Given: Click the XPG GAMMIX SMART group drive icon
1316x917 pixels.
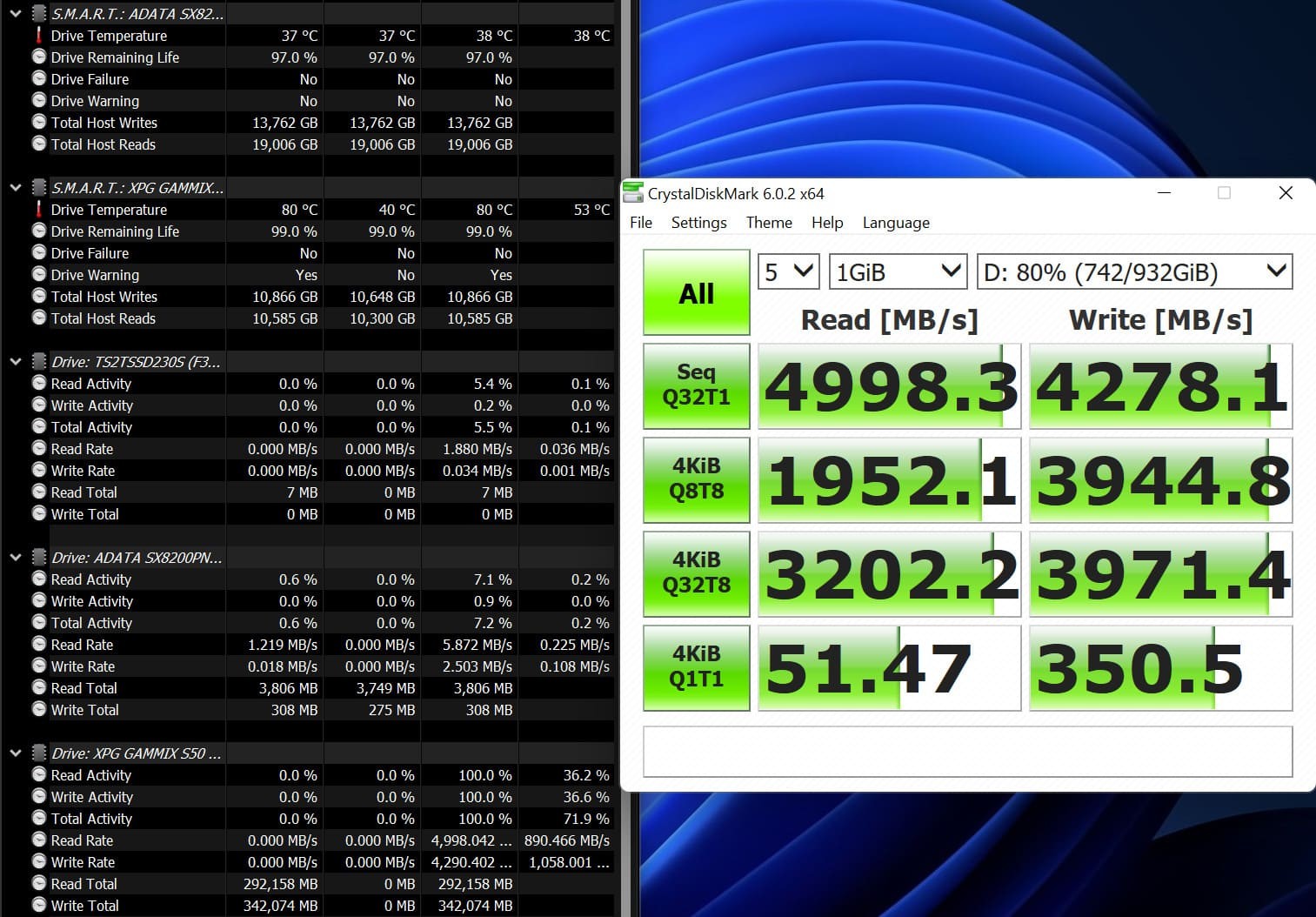Looking at the screenshot, I should [x=38, y=188].
